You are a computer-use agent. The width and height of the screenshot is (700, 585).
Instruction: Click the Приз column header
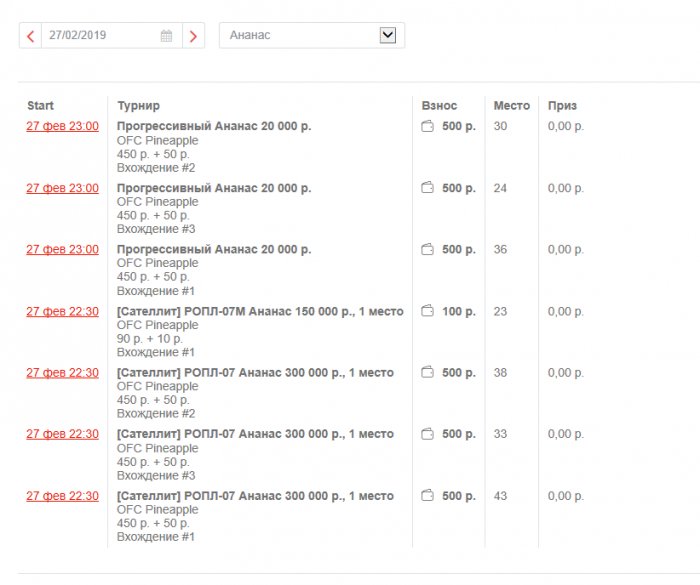562,105
